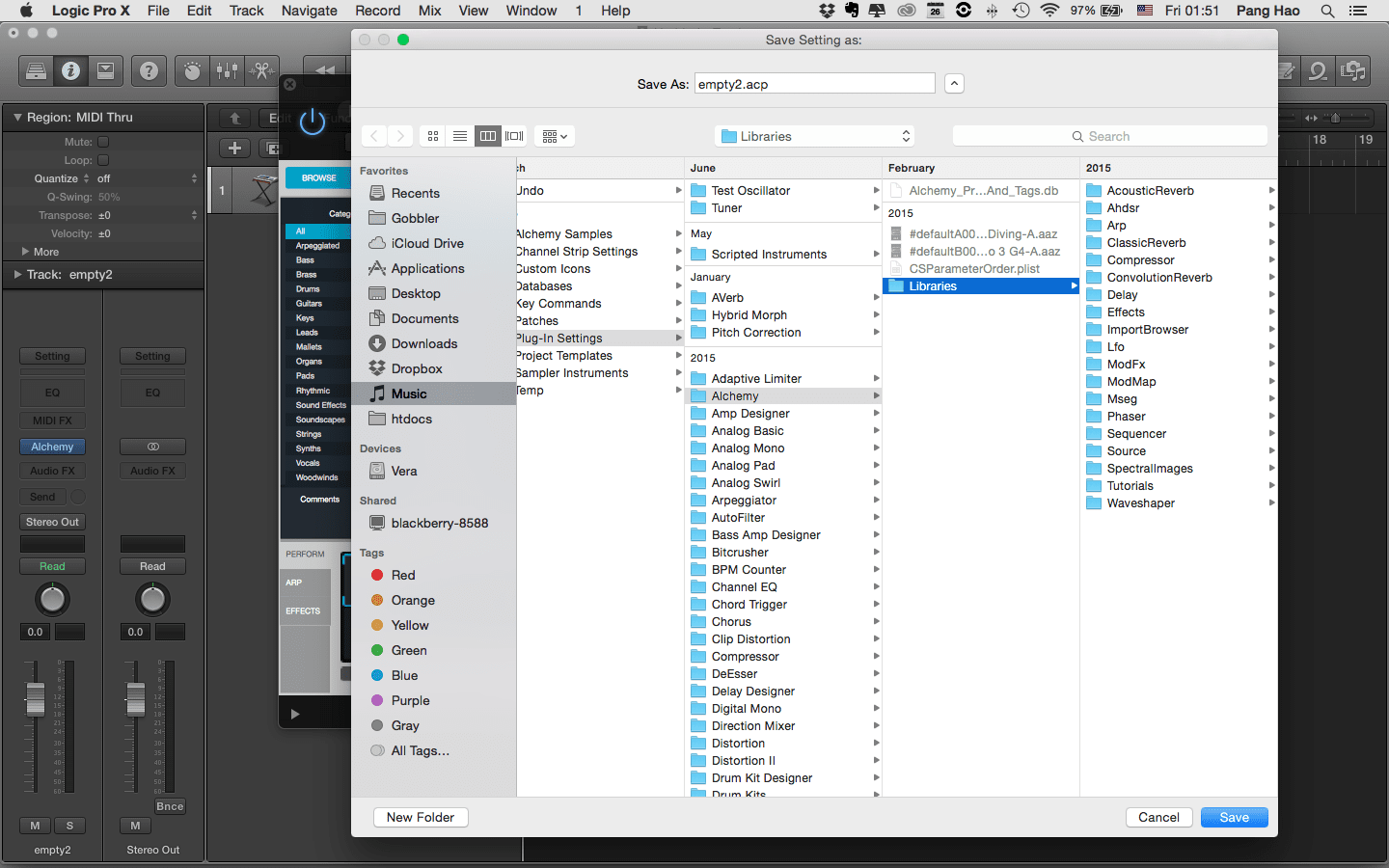Open Spotlight search in the menu bar
This screenshot has width=1389, height=868.
click(x=1327, y=11)
